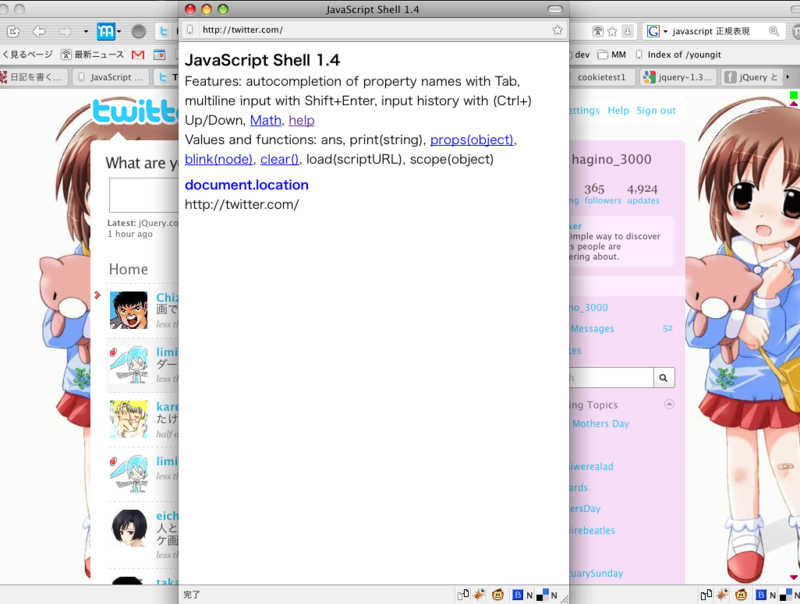Click the bookmark star in JavaScript Shell address bar

point(558,30)
